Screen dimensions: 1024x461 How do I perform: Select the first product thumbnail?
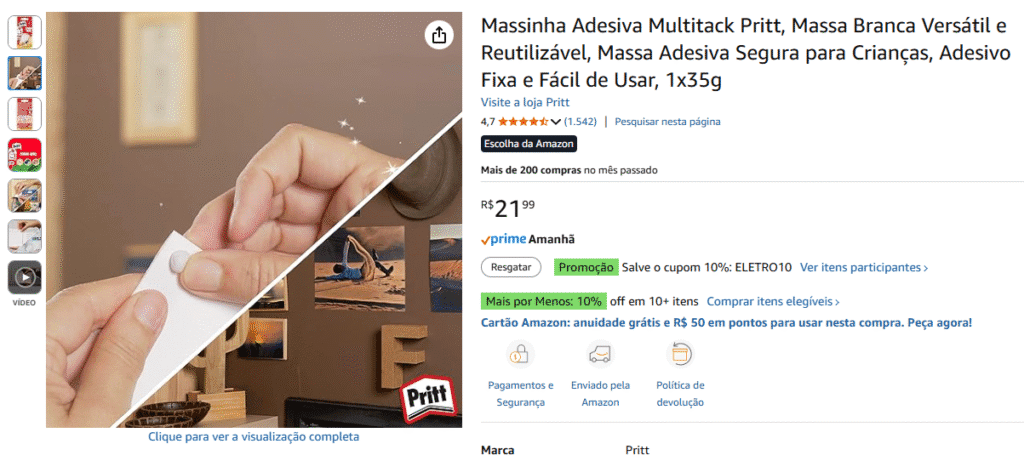(x=25, y=32)
